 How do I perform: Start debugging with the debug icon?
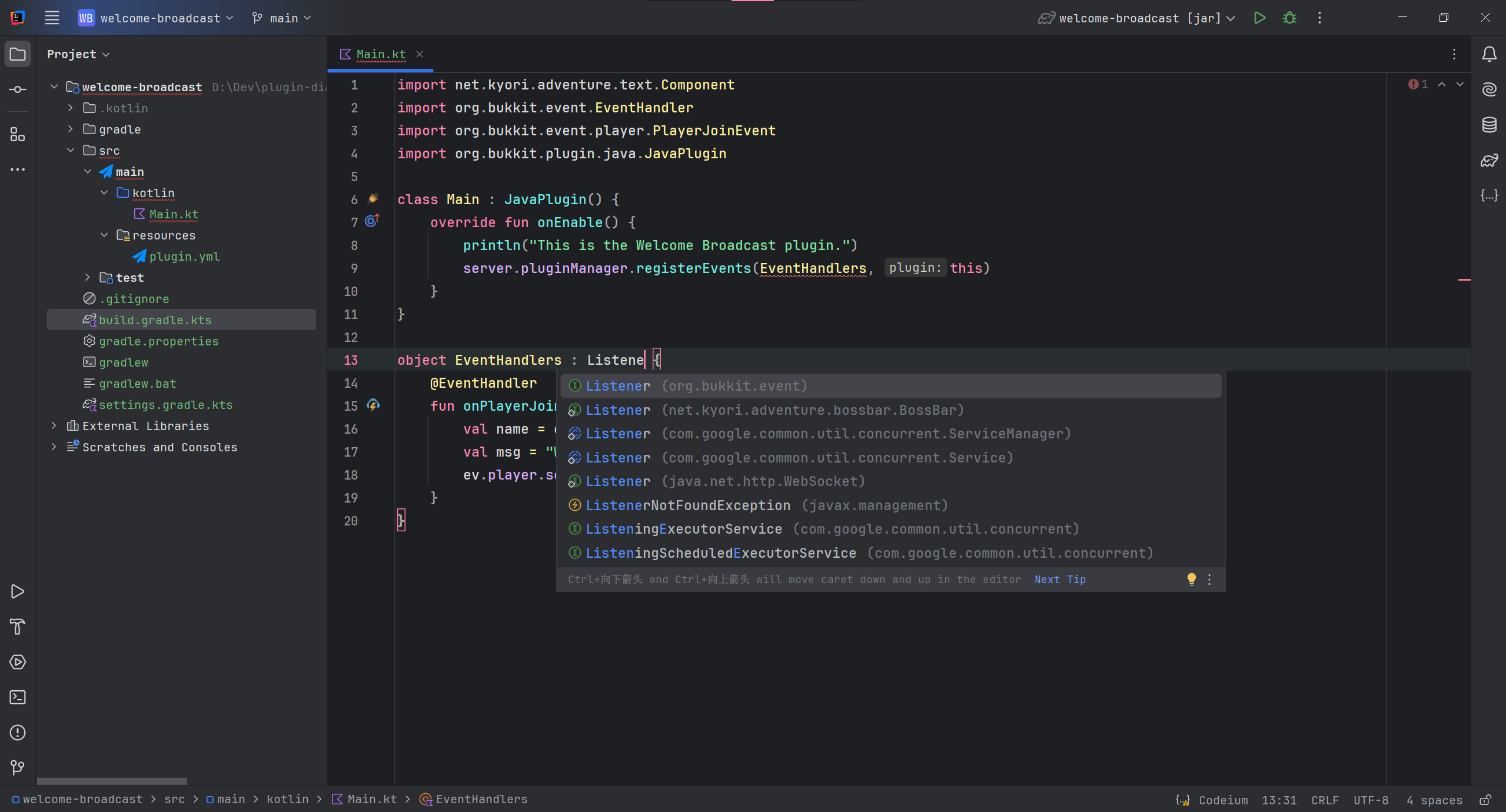click(x=1289, y=18)
